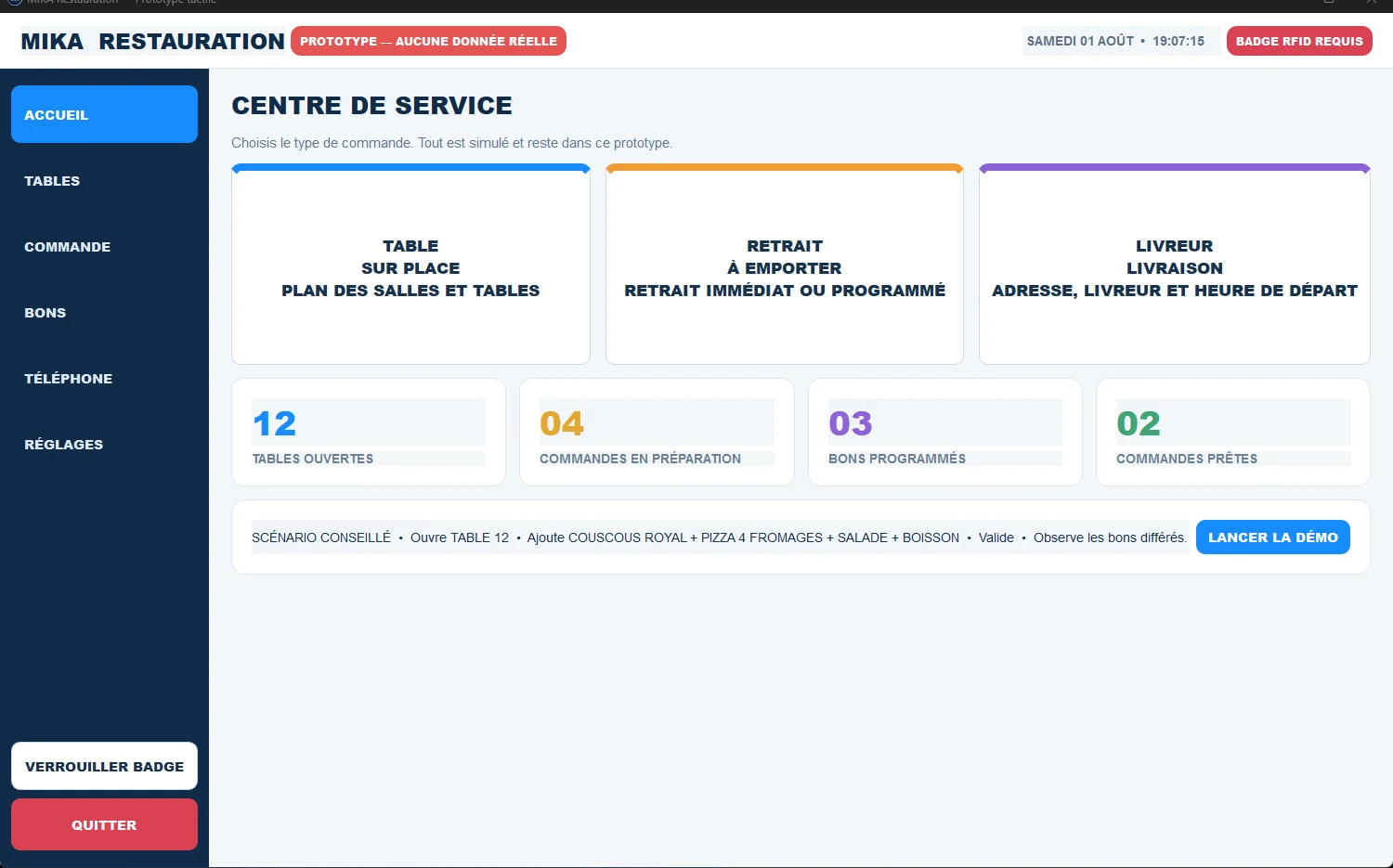Viewport: 1393px width, 868px height.
Task: Click the CENTRE DE SERVICE heading
Action: 371,105
